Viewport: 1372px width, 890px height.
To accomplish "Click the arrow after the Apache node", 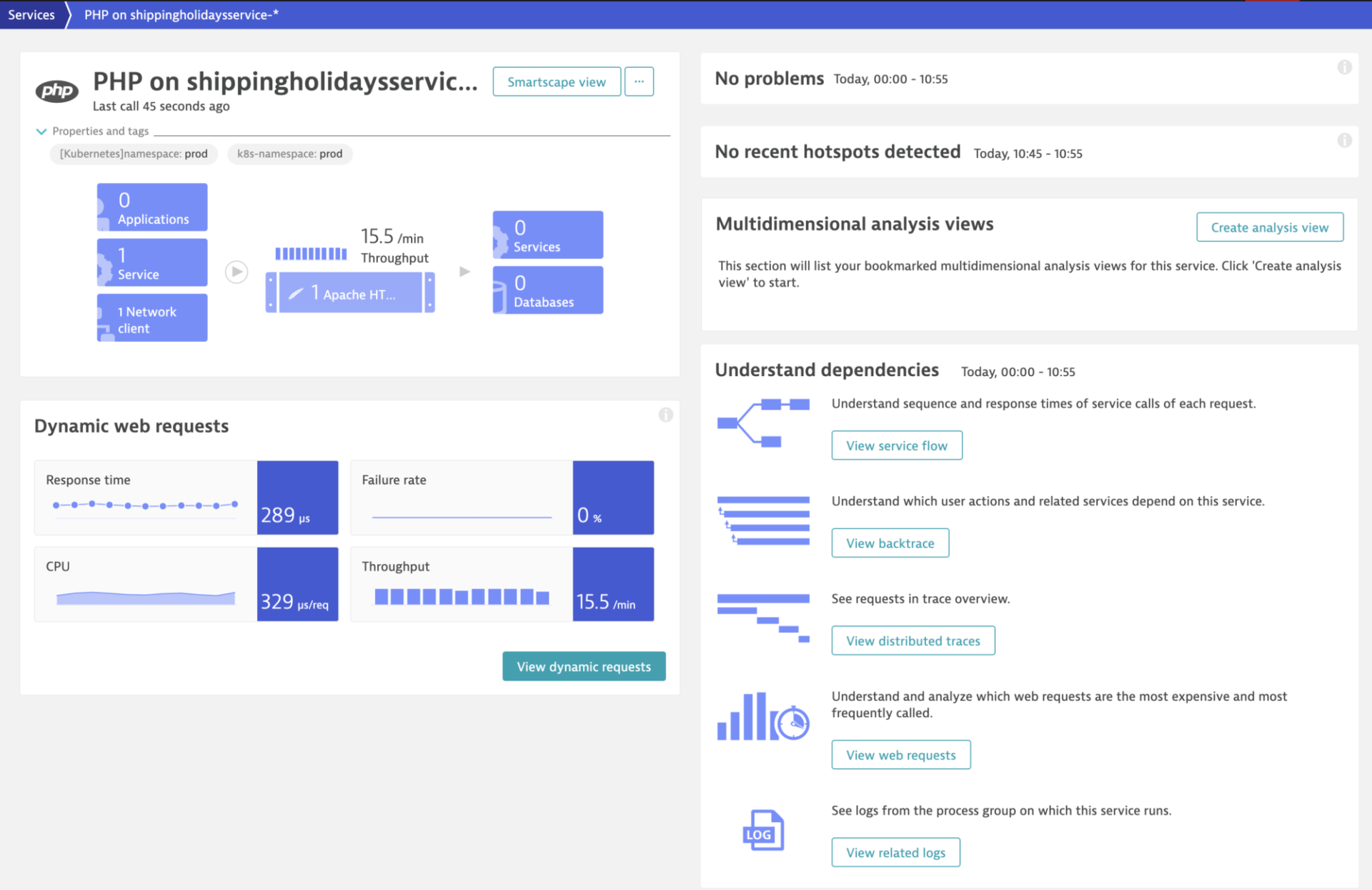I will (x=464, y=272).
